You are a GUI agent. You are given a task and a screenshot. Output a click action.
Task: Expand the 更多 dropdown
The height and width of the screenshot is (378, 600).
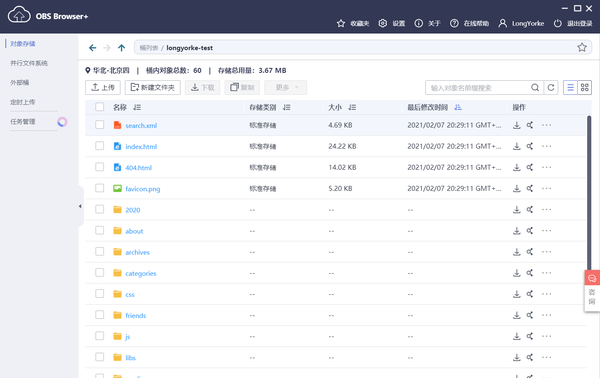285,88
